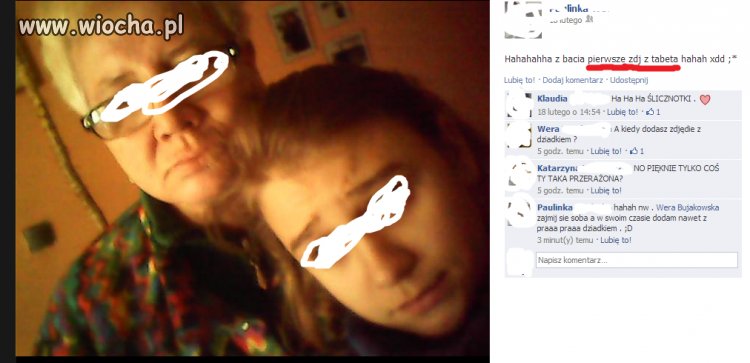Click the heart emoticon in Klaudia's comment

705,99
